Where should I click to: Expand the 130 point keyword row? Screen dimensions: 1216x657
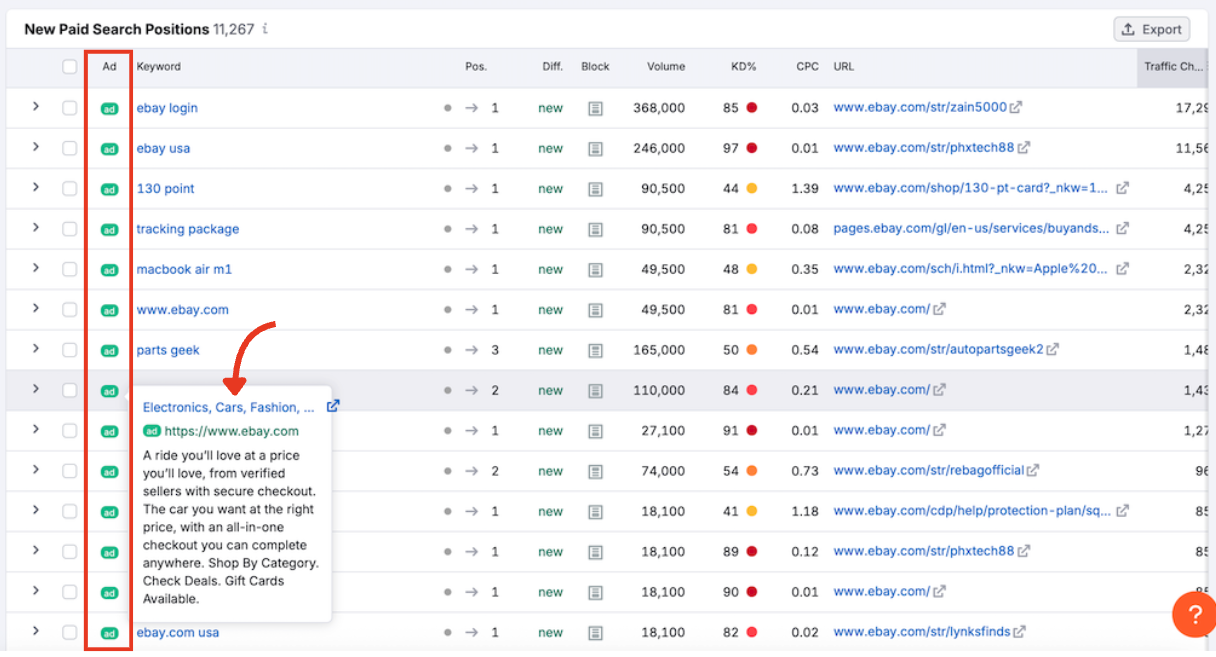click(x=38, y=188)
